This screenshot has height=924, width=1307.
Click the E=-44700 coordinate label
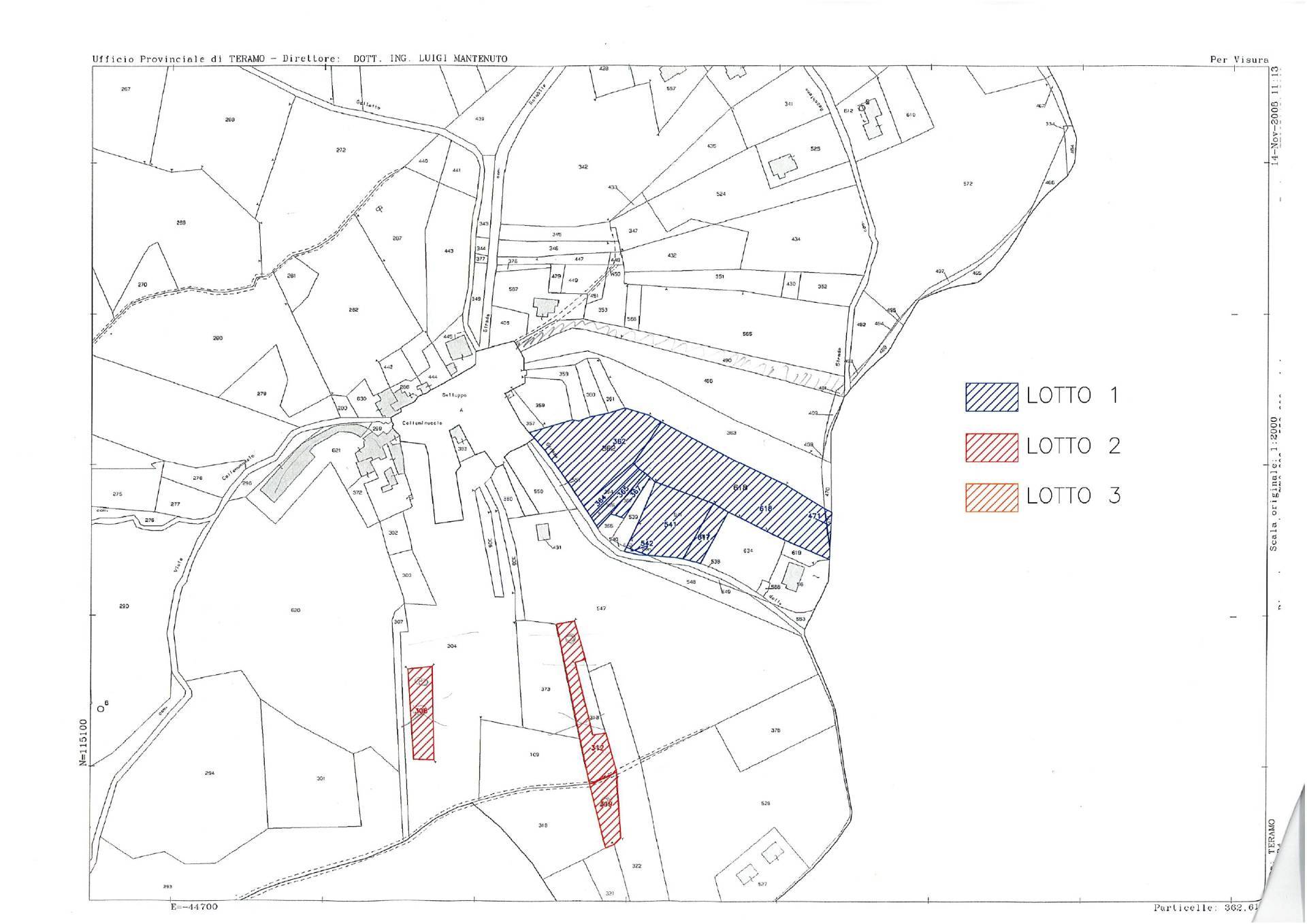(x=193, y=907)
